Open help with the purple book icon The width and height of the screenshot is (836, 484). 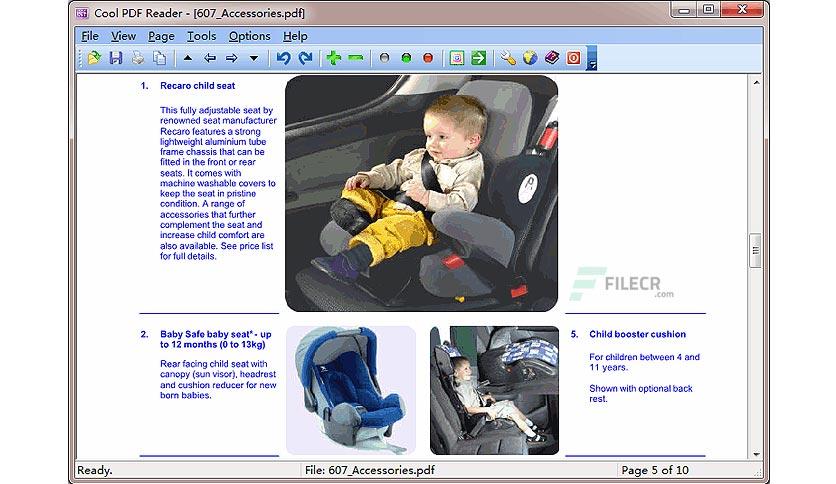(x=551, y=58)
